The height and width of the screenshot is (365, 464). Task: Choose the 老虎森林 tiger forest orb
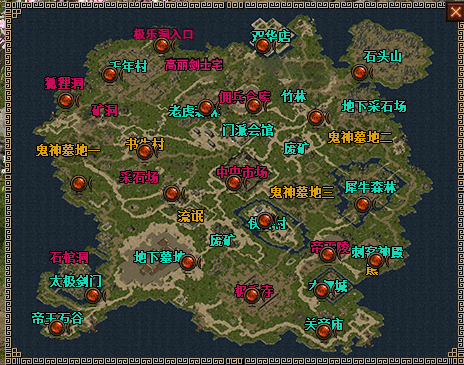point(206,107)
